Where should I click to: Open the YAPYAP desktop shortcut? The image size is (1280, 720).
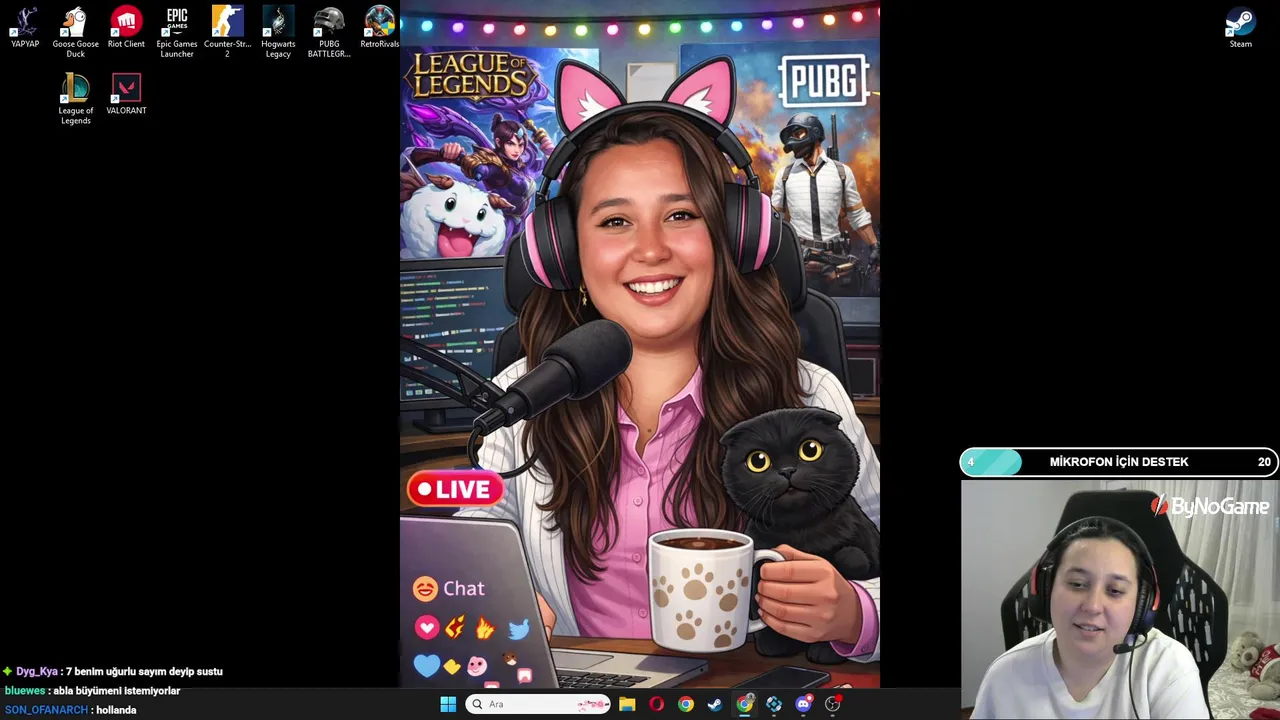[25, 28]
